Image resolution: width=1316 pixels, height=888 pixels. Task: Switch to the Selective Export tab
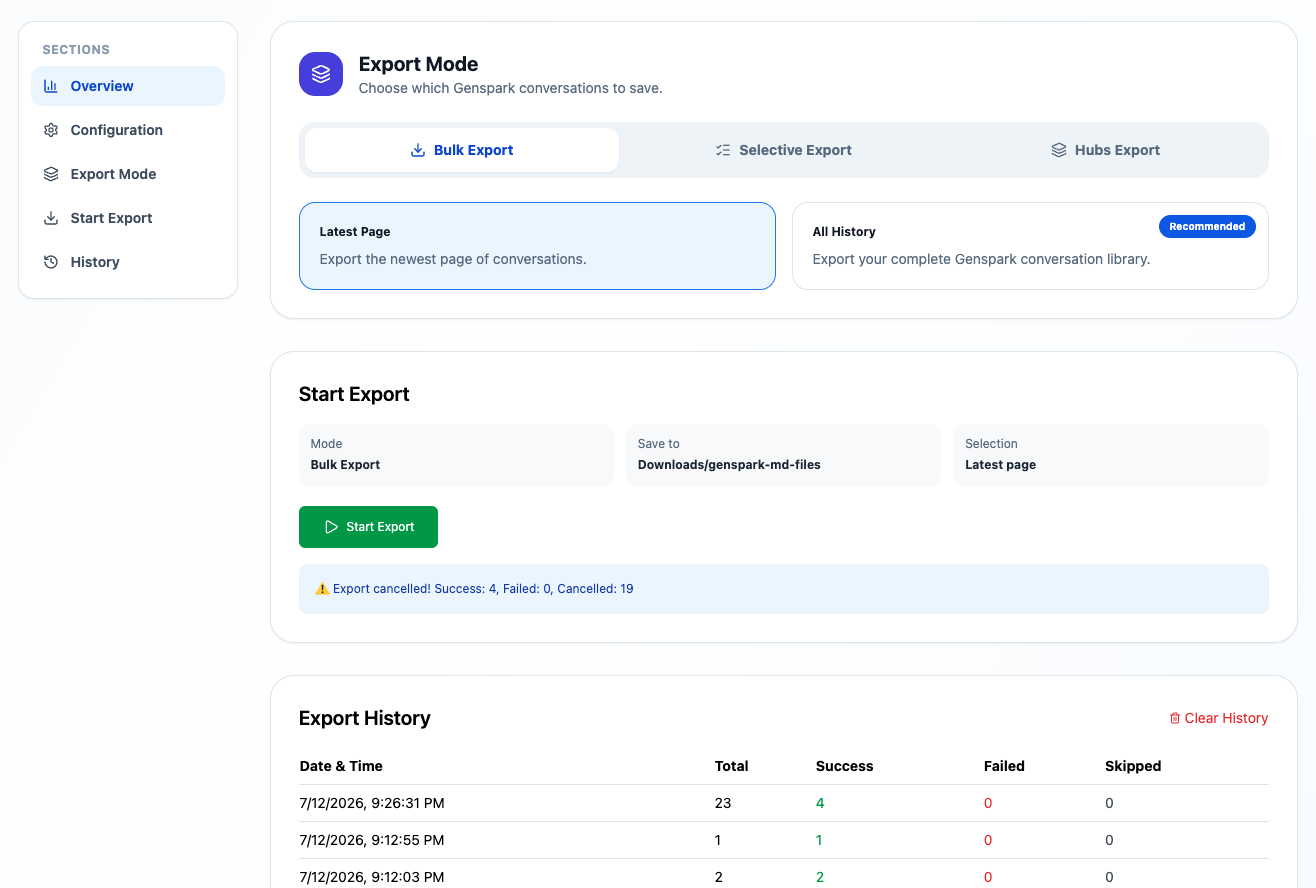(x=784, y=150)
